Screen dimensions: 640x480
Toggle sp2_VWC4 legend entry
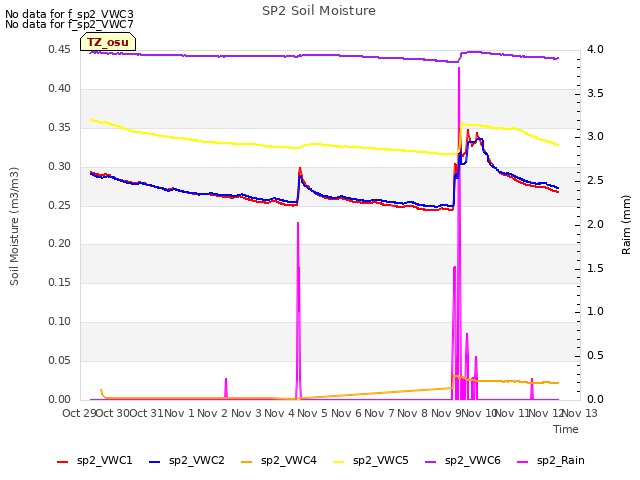[279, 461]
